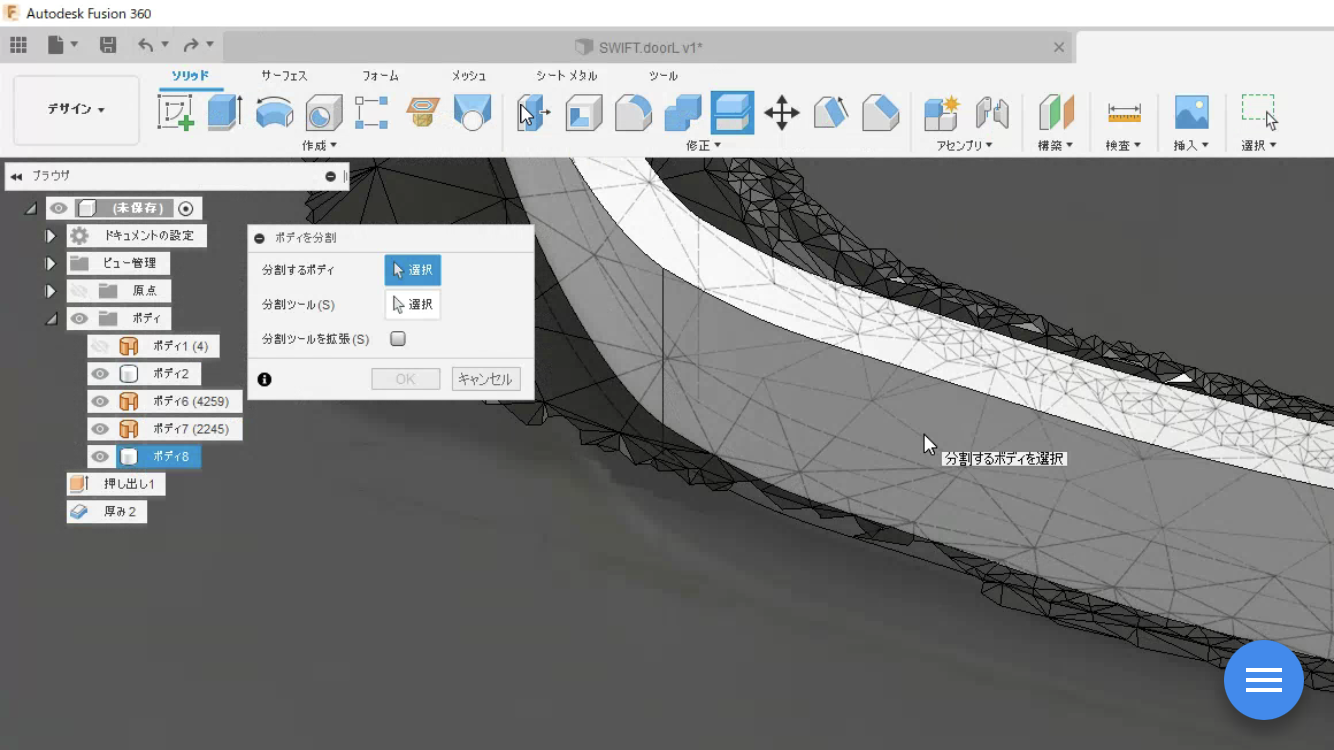This screenshot has height=750, width=1334.
Task: Switch to the ソリッド tab
Action: (190, 76)
